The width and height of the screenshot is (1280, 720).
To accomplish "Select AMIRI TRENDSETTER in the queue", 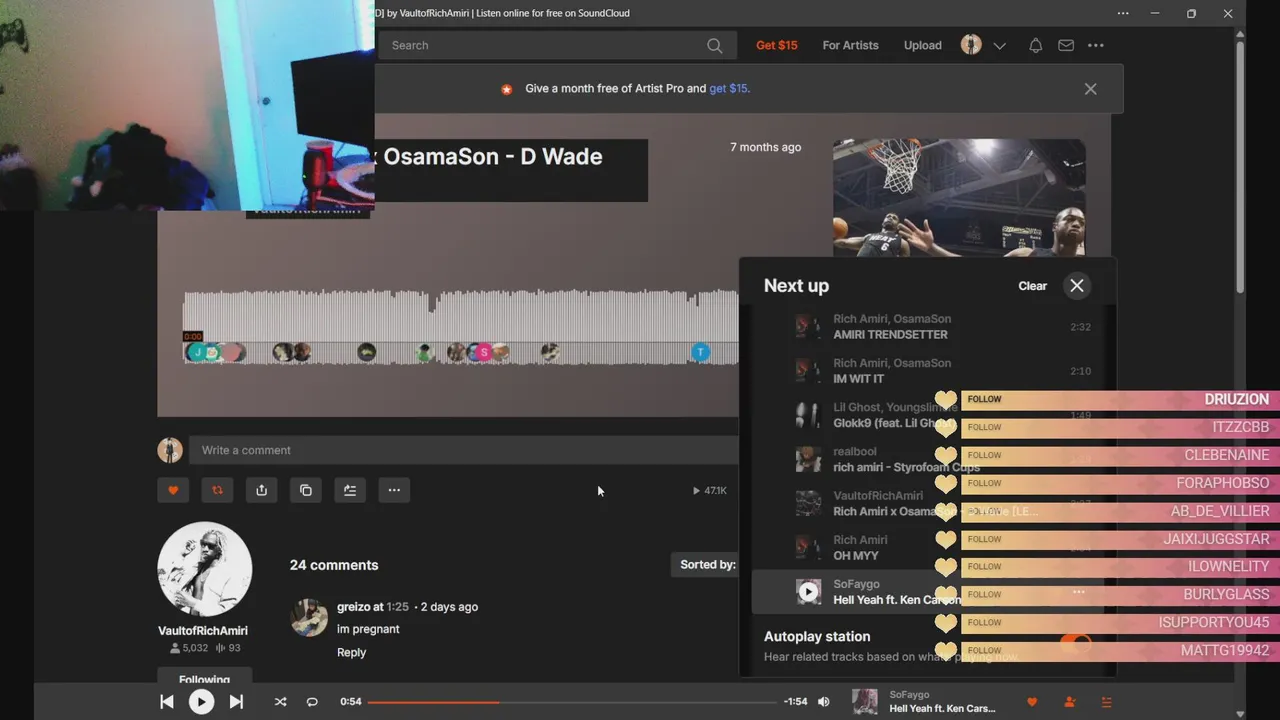I will point(890,335).
